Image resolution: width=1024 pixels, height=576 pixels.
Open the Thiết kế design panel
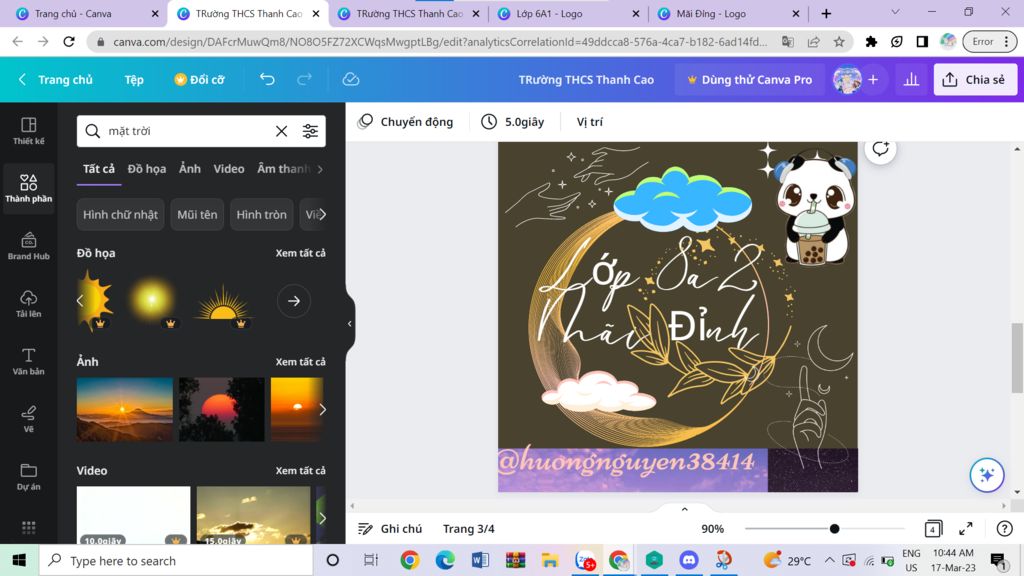(29, 131)
